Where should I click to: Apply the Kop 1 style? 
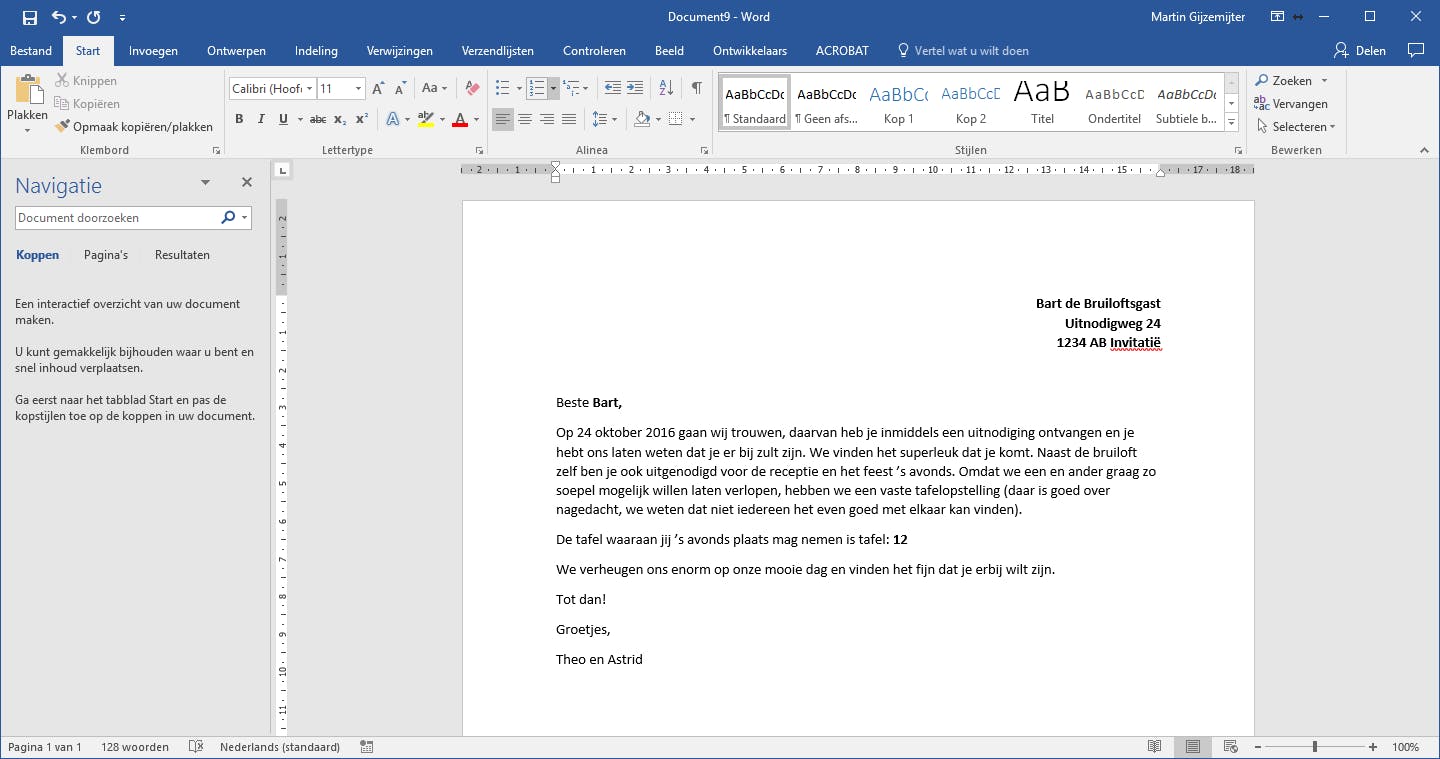point(898,102)
